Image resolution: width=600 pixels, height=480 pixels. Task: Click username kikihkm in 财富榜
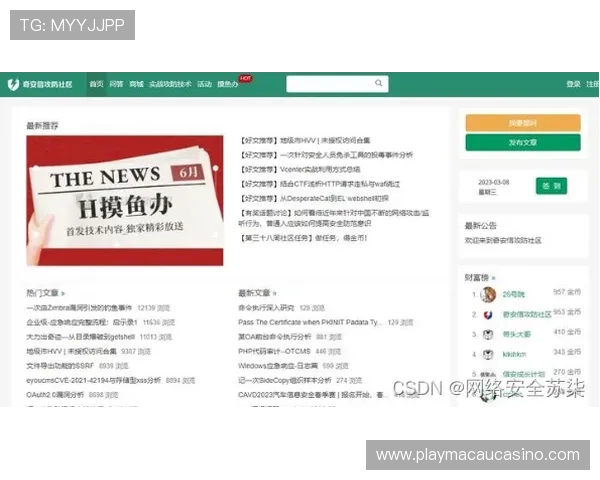coord(514,354)
